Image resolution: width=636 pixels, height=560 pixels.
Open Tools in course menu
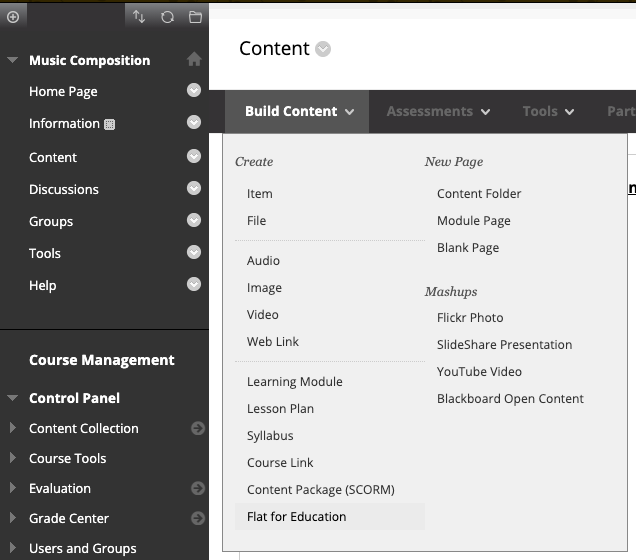[45, 253]
